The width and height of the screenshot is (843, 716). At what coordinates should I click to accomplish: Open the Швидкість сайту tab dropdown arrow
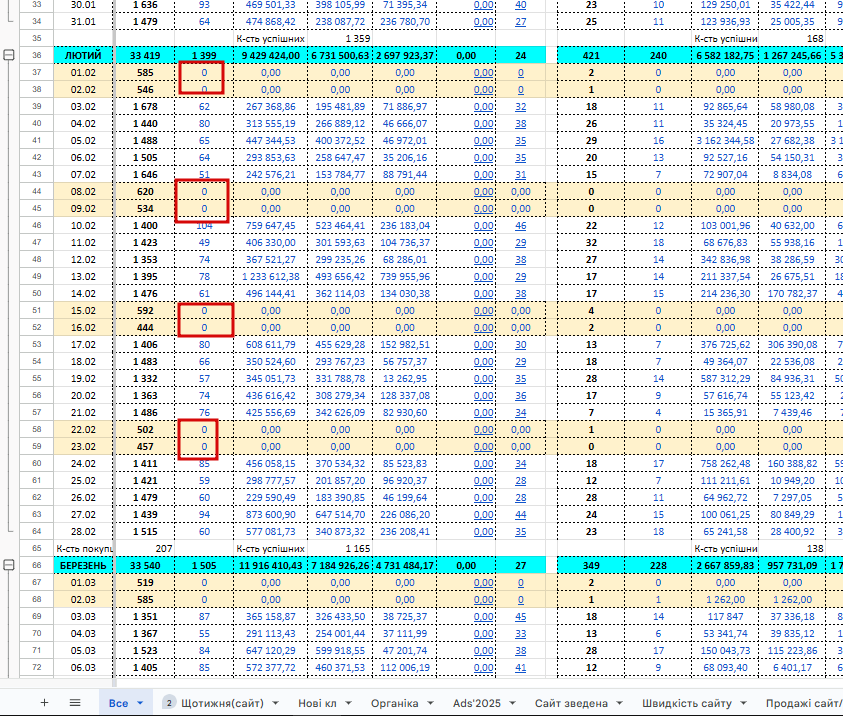tap(744, 703)
